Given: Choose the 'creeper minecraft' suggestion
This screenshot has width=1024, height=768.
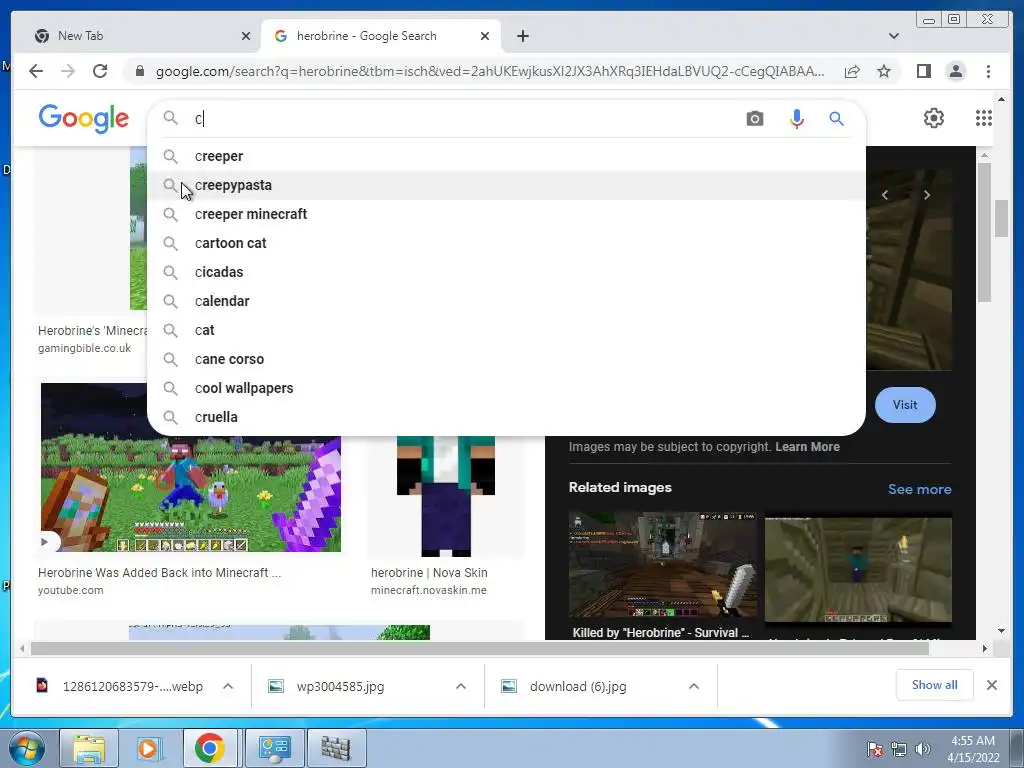Looking at the screenshot, I should click(x=506, y=214).
